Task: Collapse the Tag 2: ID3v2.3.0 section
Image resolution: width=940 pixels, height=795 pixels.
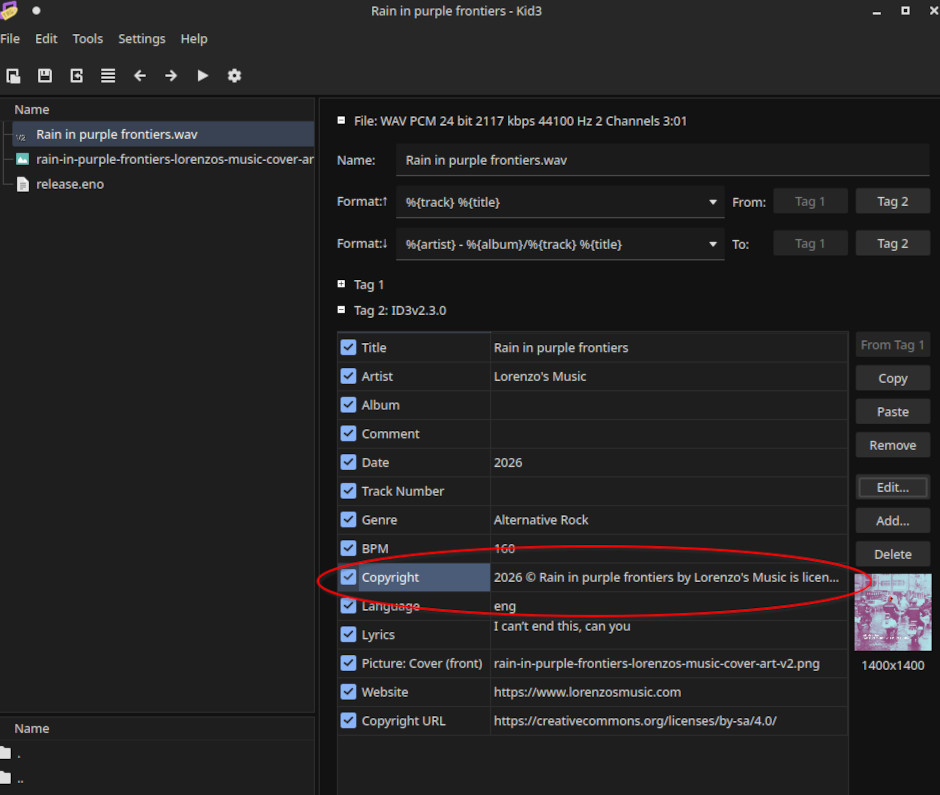Action: pos(341,310)
